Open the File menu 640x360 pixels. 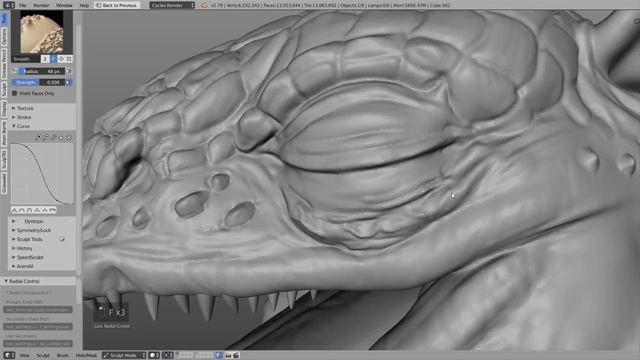click(22, 5)
